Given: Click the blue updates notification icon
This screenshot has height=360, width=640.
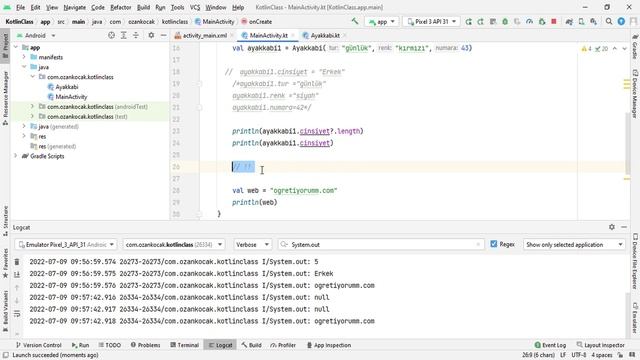Looking at the screenshot, I should point(621,22).
